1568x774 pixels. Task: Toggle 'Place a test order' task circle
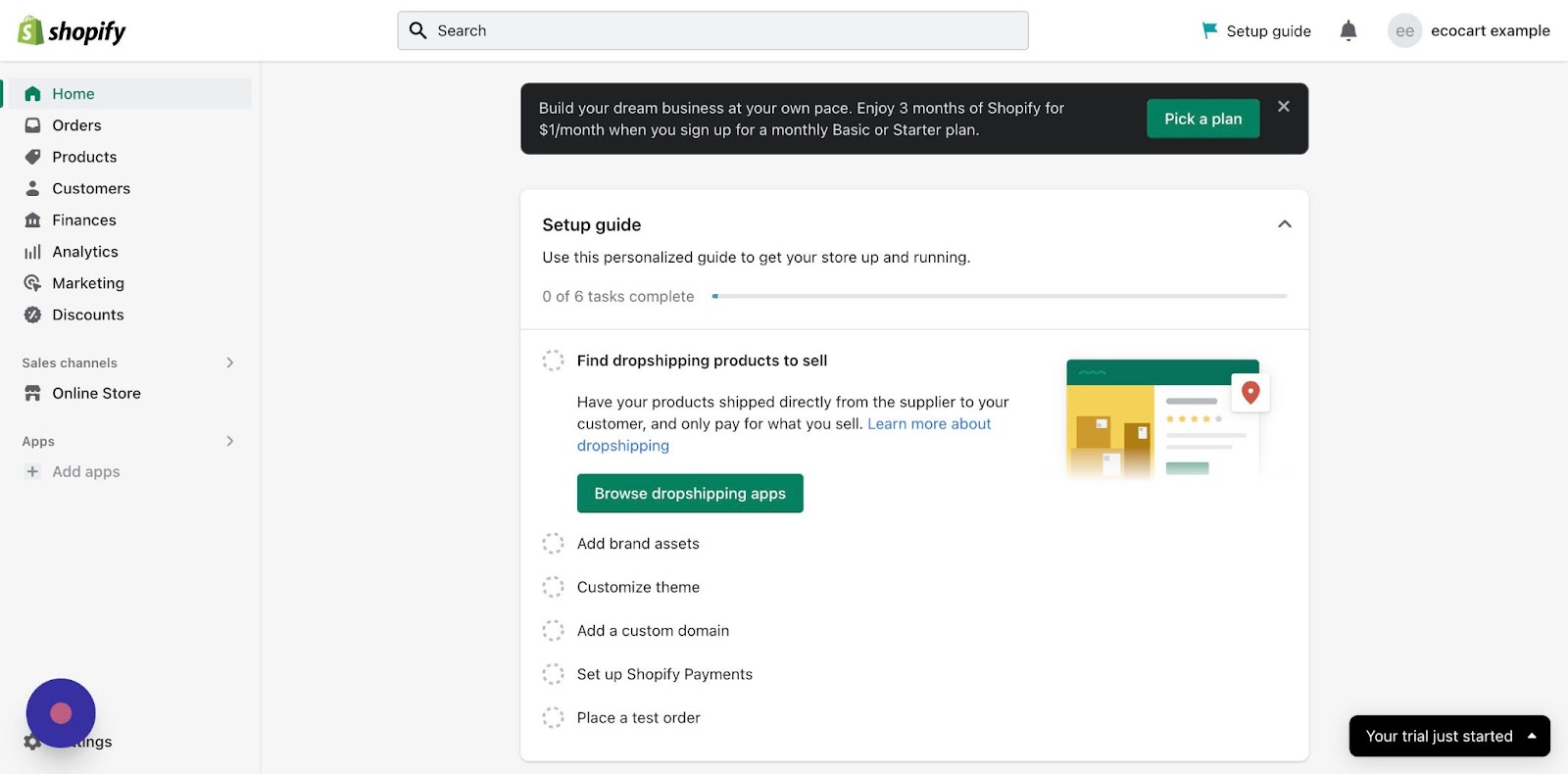pyautogui.click(x=553, y=718)
